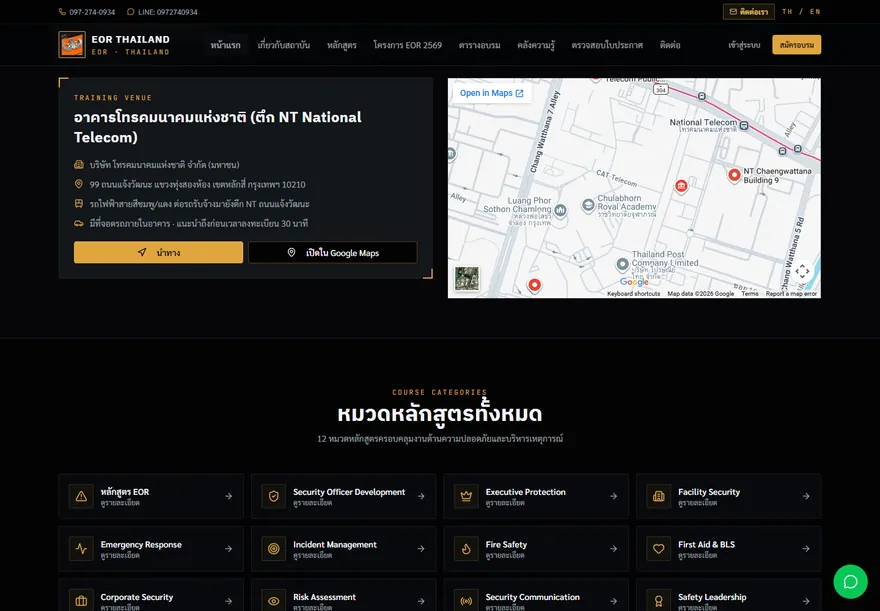Click arrow on Emergency Response card
Screen dimensions: 880x611
(x=228, y=549)
